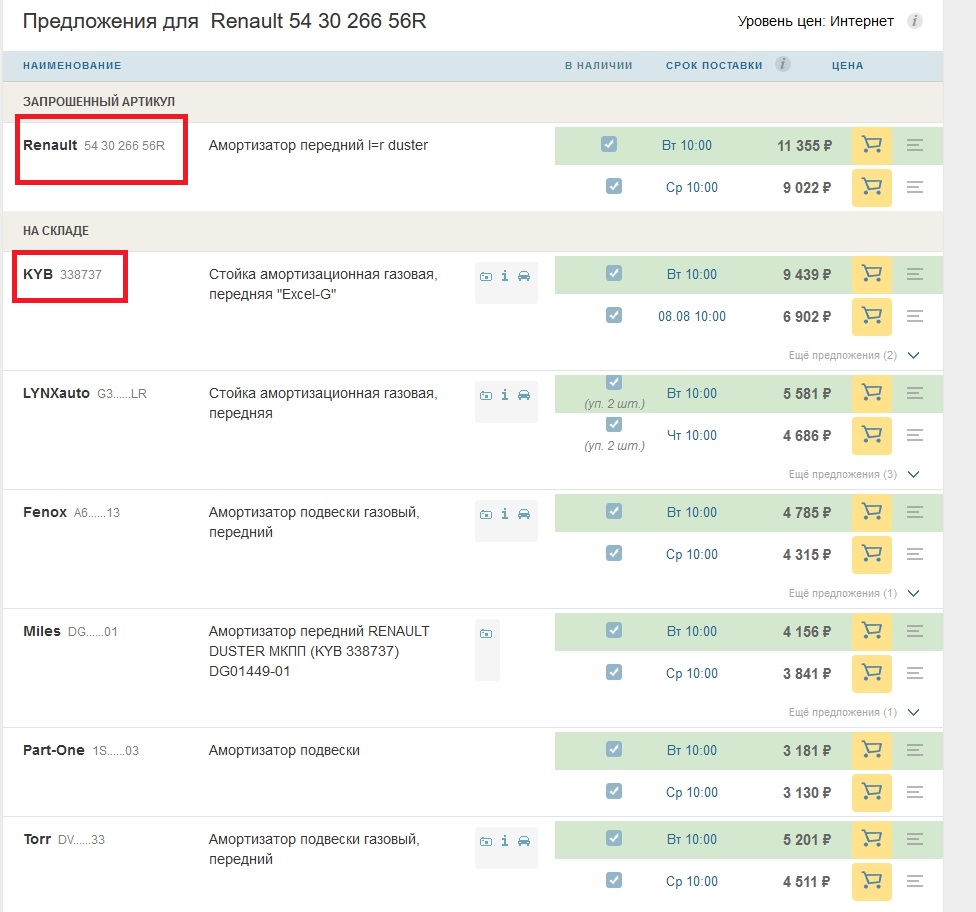Image resolution: width=976 pixels, height=912 pixels.
Task: Open the car applicability icon for Fenox
Action: [x=524, y=514]
